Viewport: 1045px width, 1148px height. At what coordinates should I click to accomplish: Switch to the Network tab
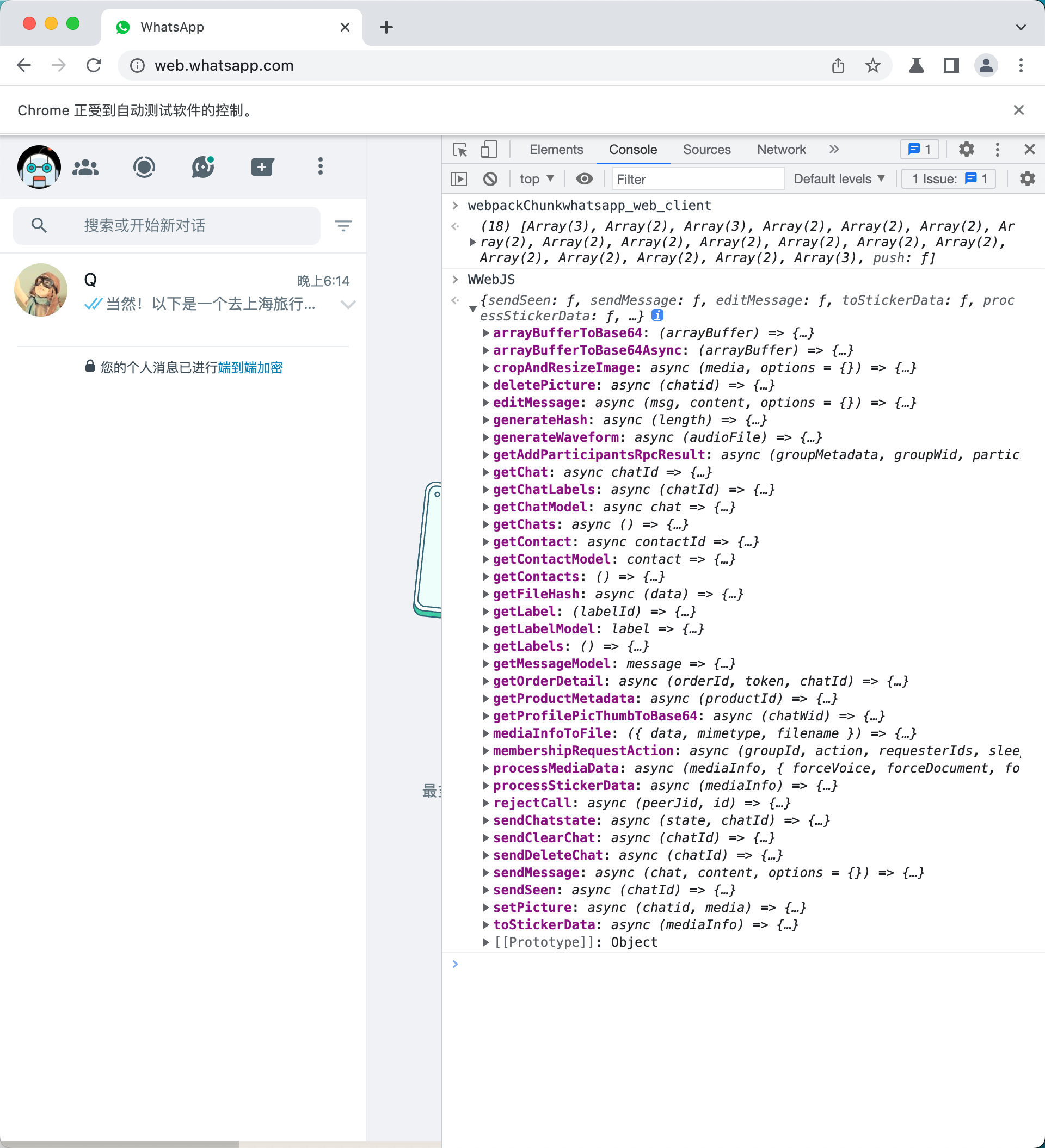[781, 150]
